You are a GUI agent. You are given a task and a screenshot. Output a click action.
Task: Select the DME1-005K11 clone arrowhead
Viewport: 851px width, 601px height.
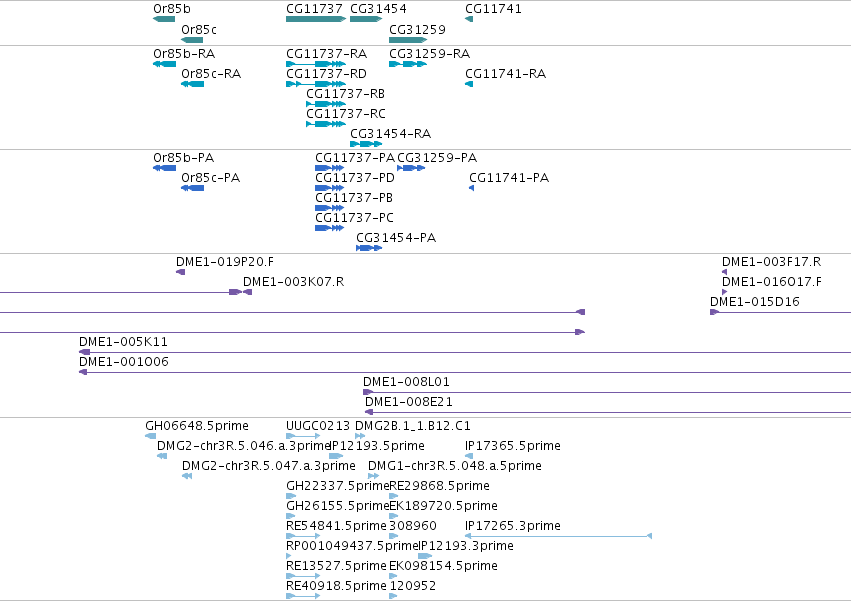[84, 353]
